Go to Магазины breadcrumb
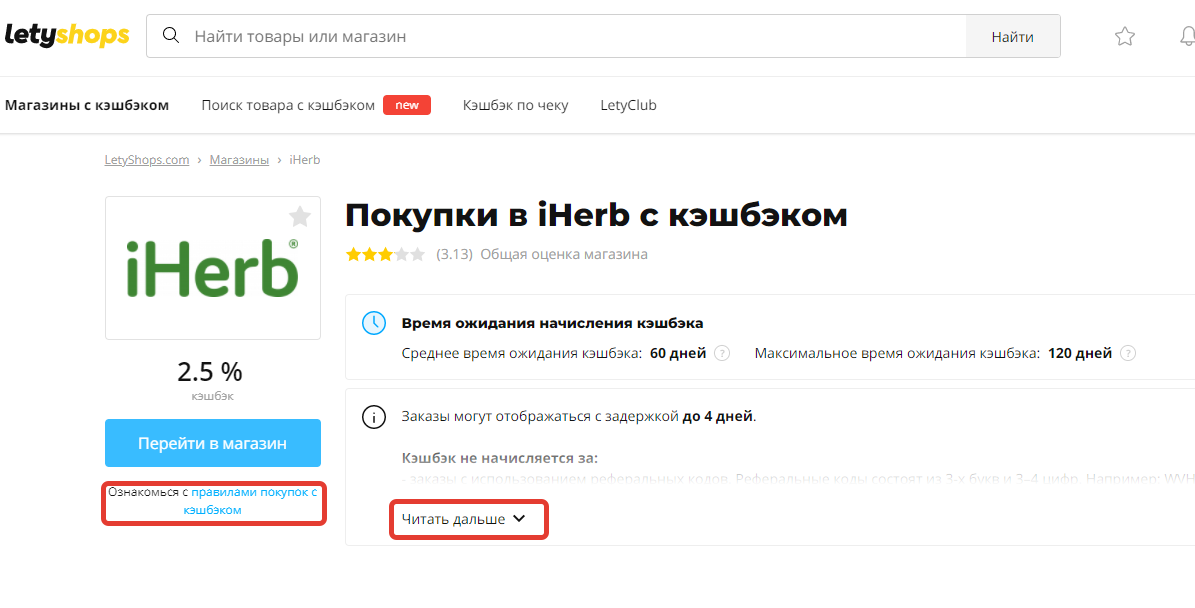 pyautogui.click(x=239, y=160)
